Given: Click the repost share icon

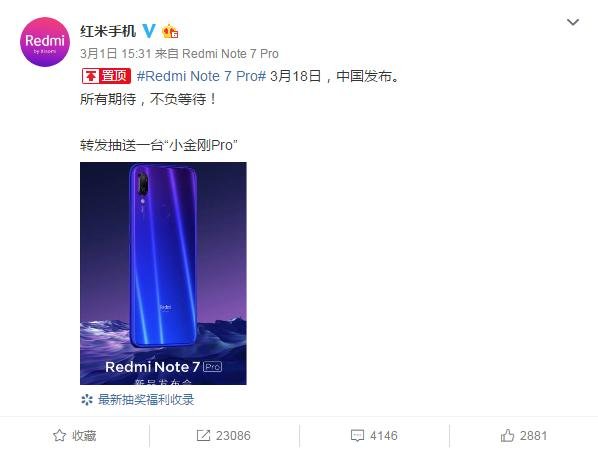Looking at the screenshot, I should [203, 435].
